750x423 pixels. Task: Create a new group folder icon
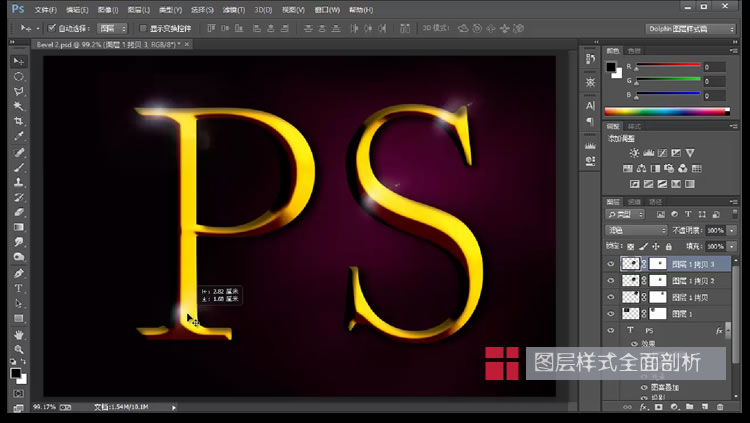click(689, 407)
